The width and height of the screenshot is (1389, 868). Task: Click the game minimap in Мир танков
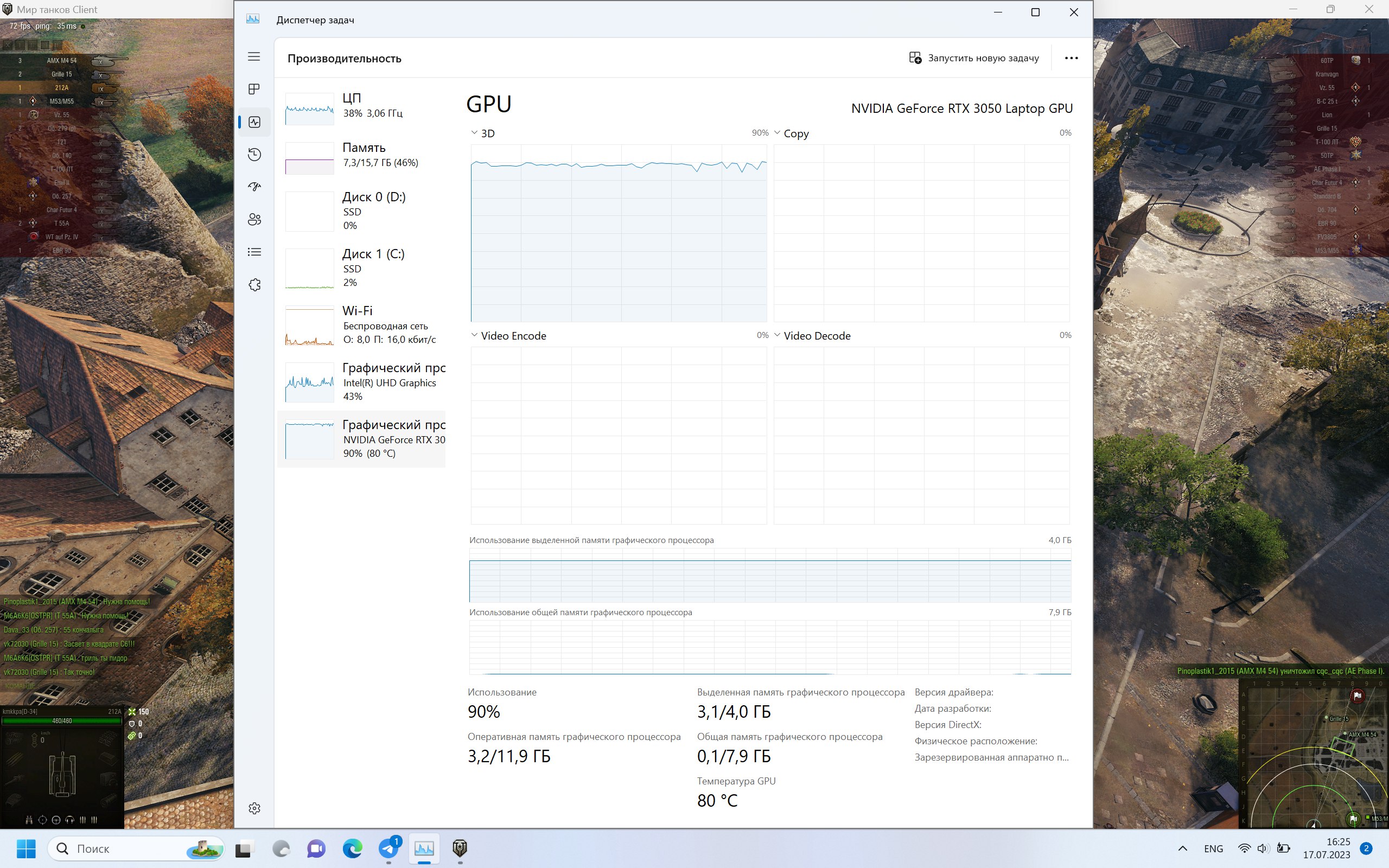coord(1314,754)
